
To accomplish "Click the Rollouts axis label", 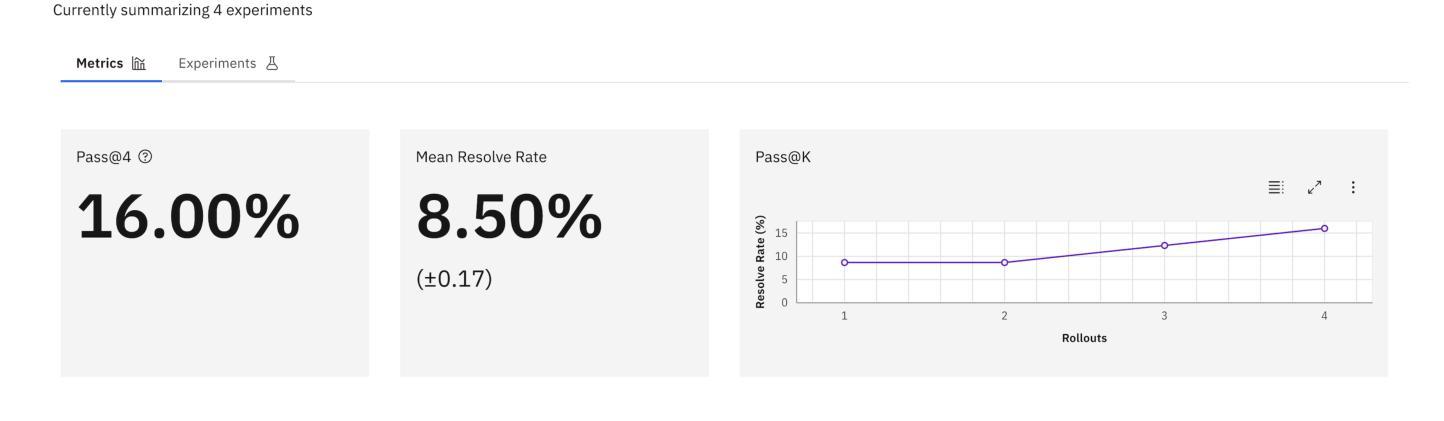I will 1084,338.
